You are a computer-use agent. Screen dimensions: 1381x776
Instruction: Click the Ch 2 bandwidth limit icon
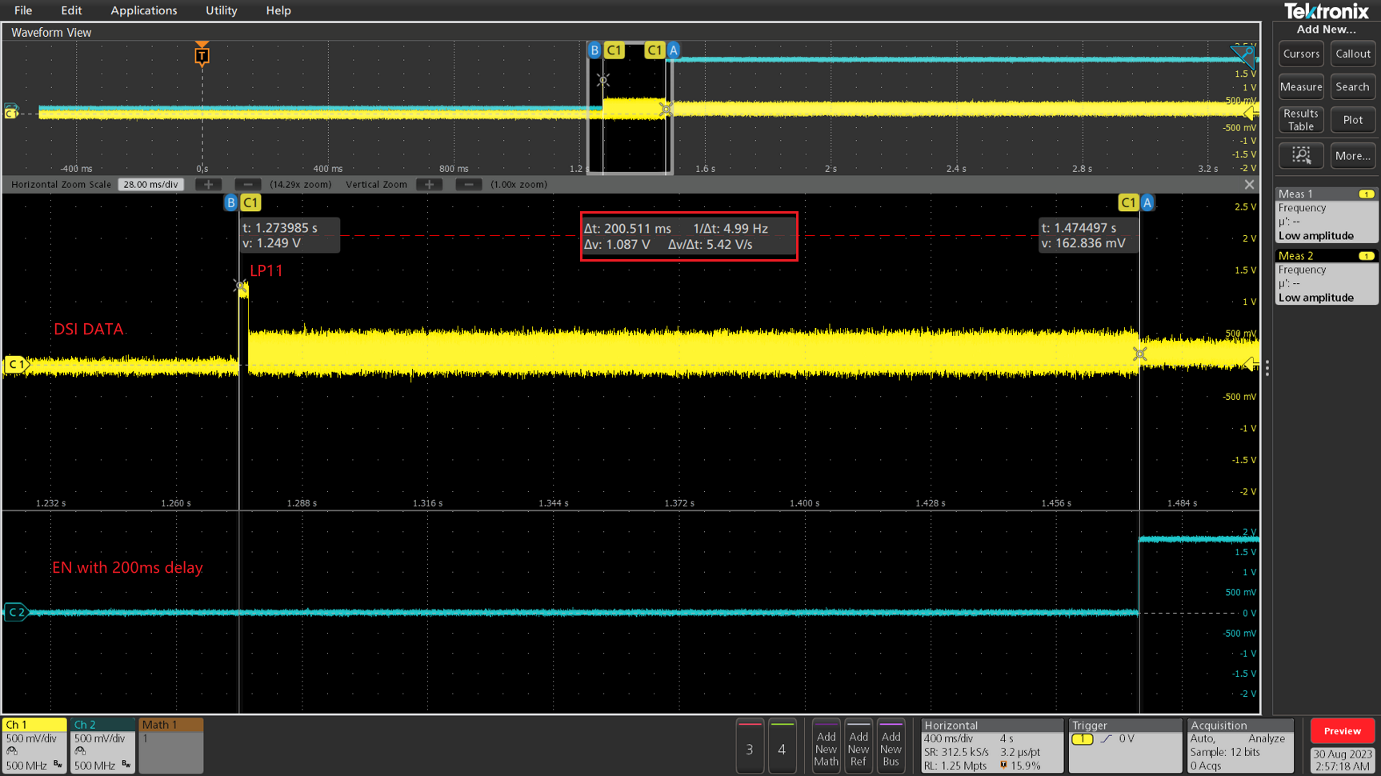pos(126,765)
